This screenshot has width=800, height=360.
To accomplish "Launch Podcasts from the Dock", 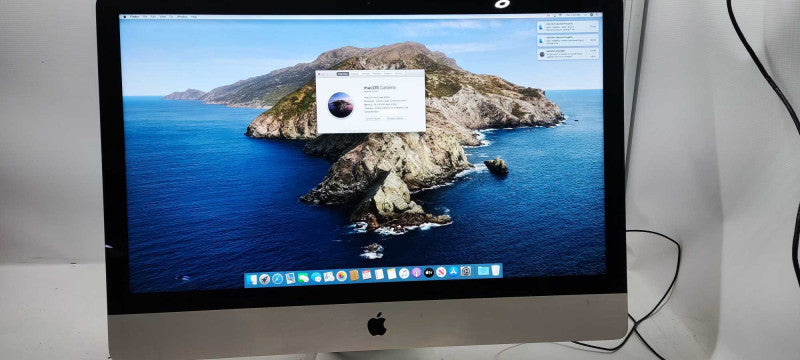I will [x=416, y=273].
